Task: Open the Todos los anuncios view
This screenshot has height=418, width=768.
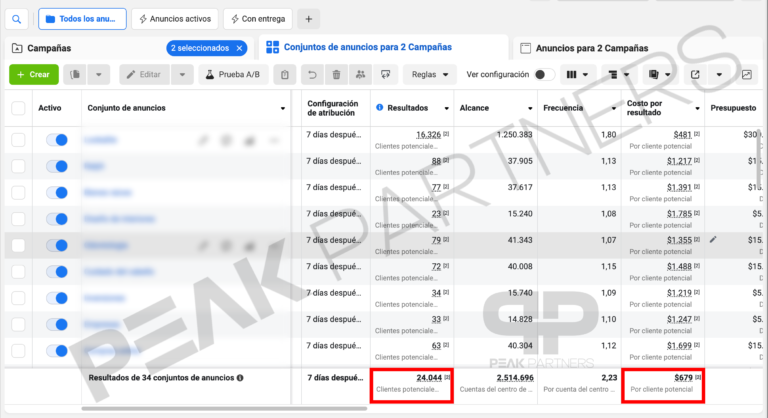Action: pyautogui.click(x=82, y=19)
